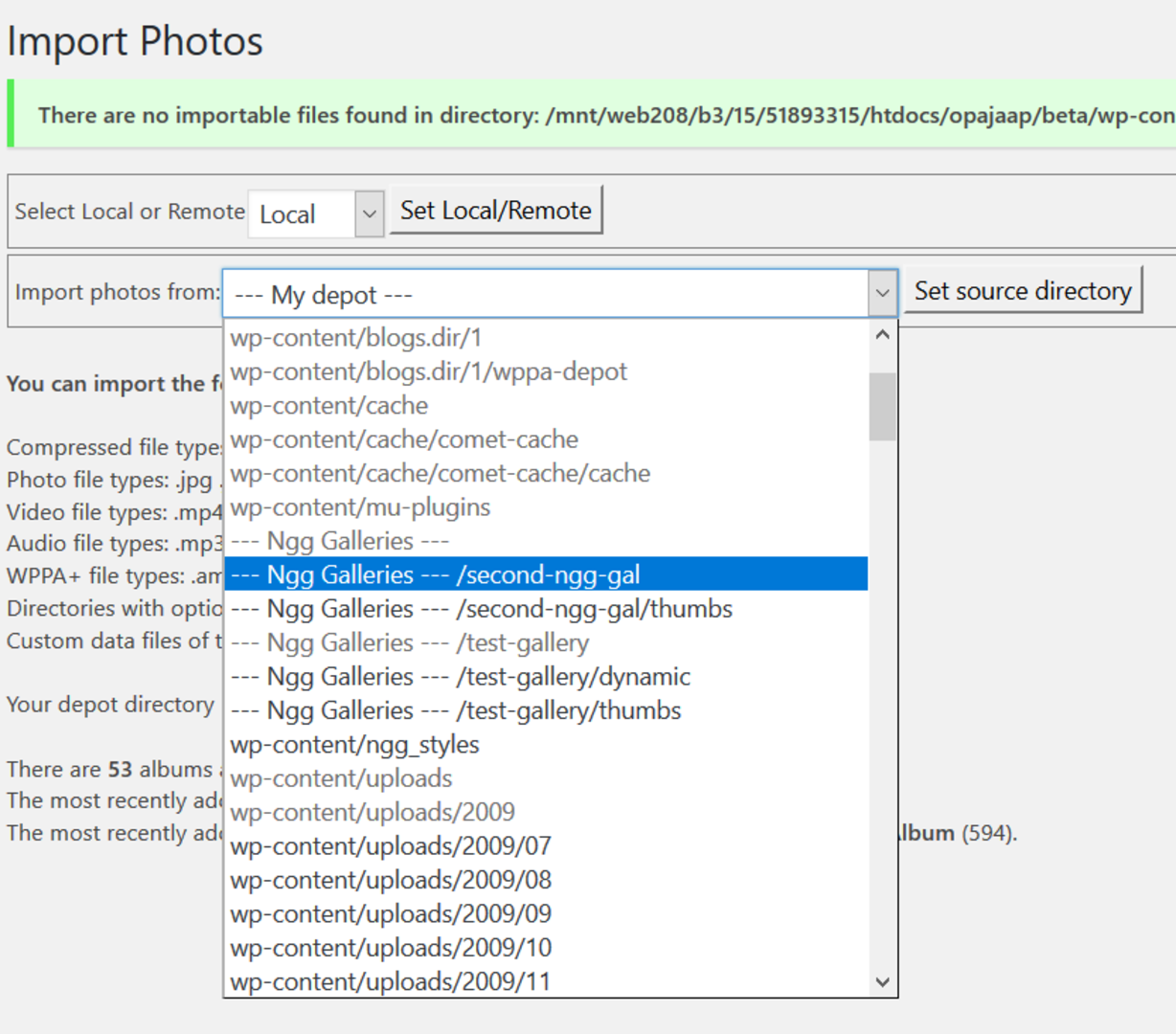
Task: Choose wp-content/mu-plugins from the list
Action: [360, 507]
